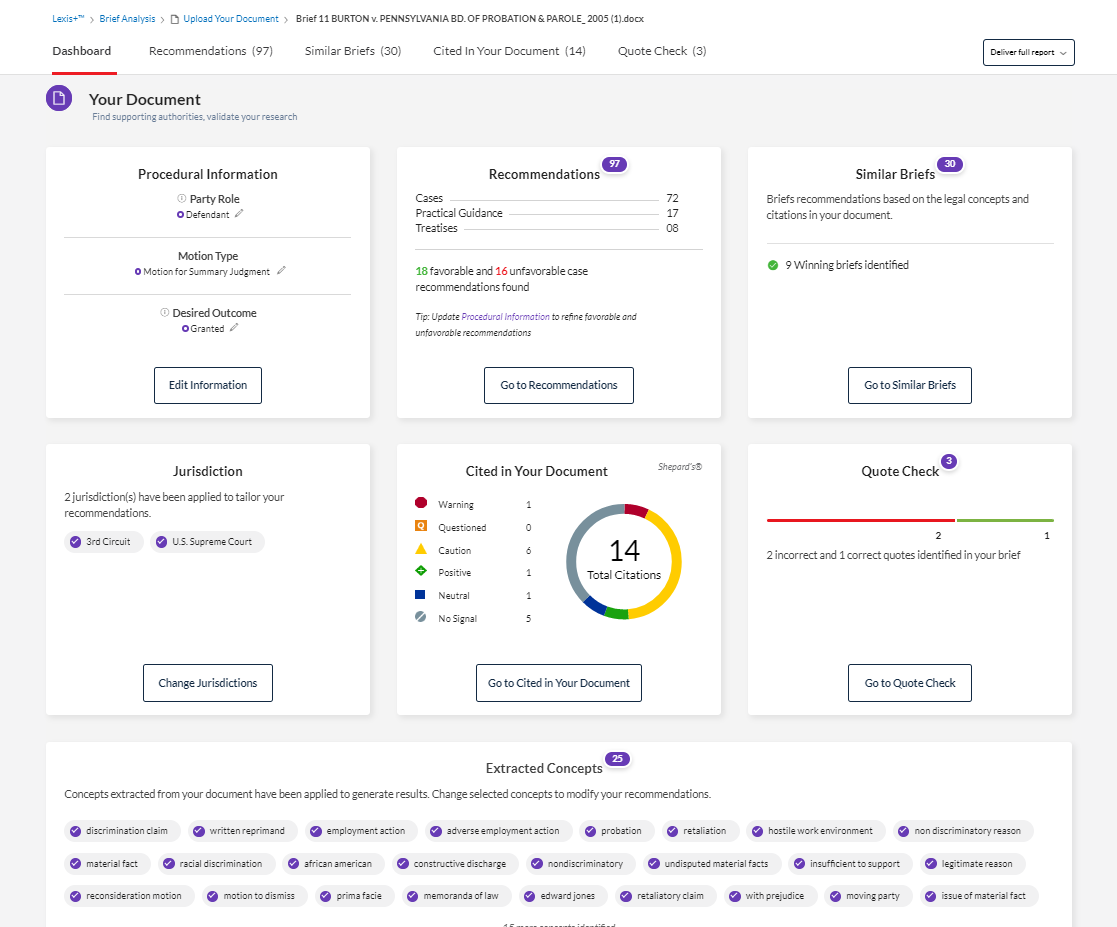Screen dimensions: 1117x927
Task: Click the red Warning Shepard's signal icon
Action: (423, 503)
